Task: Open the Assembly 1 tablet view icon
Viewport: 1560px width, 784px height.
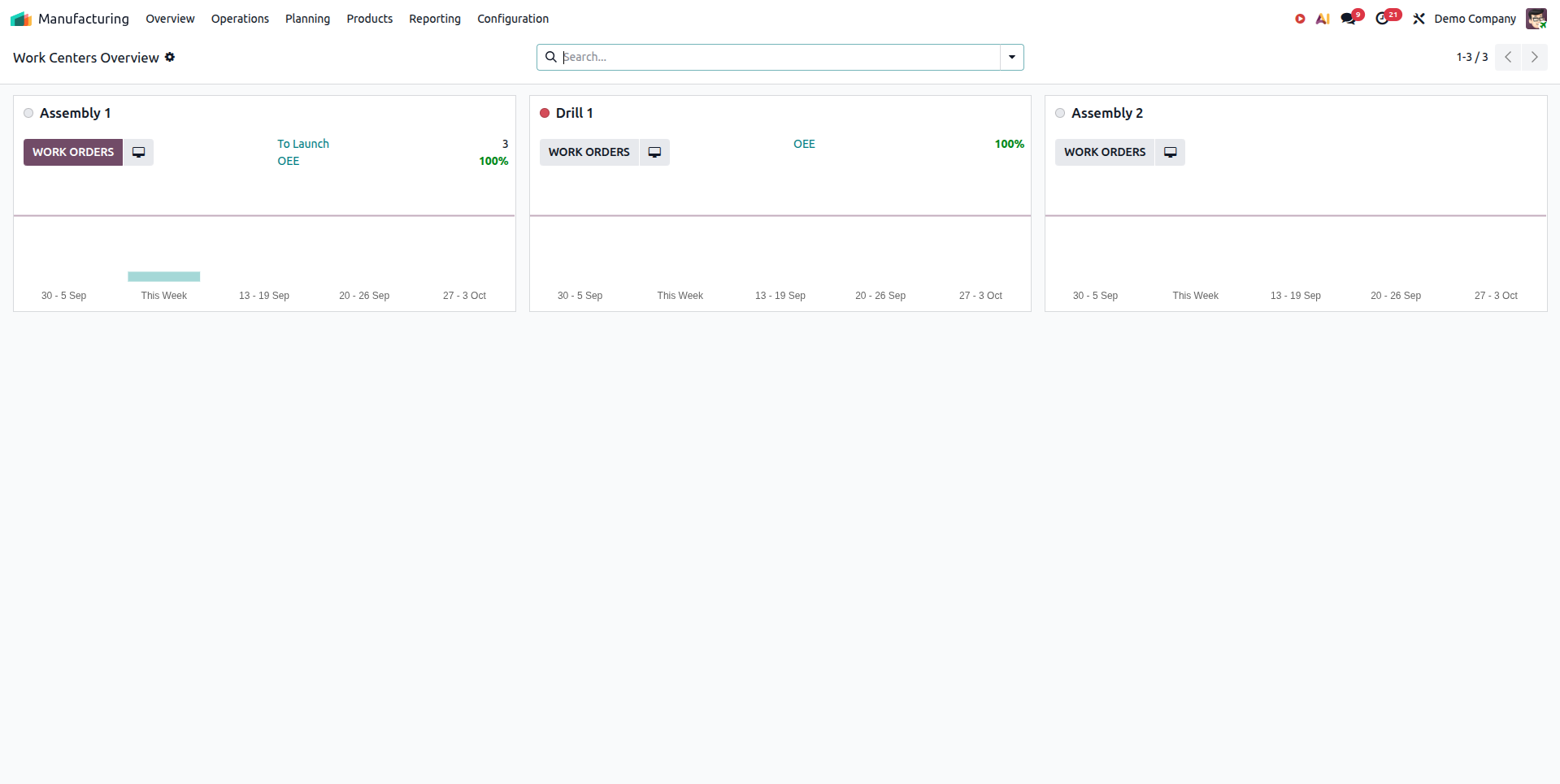Action: [138, 152]
